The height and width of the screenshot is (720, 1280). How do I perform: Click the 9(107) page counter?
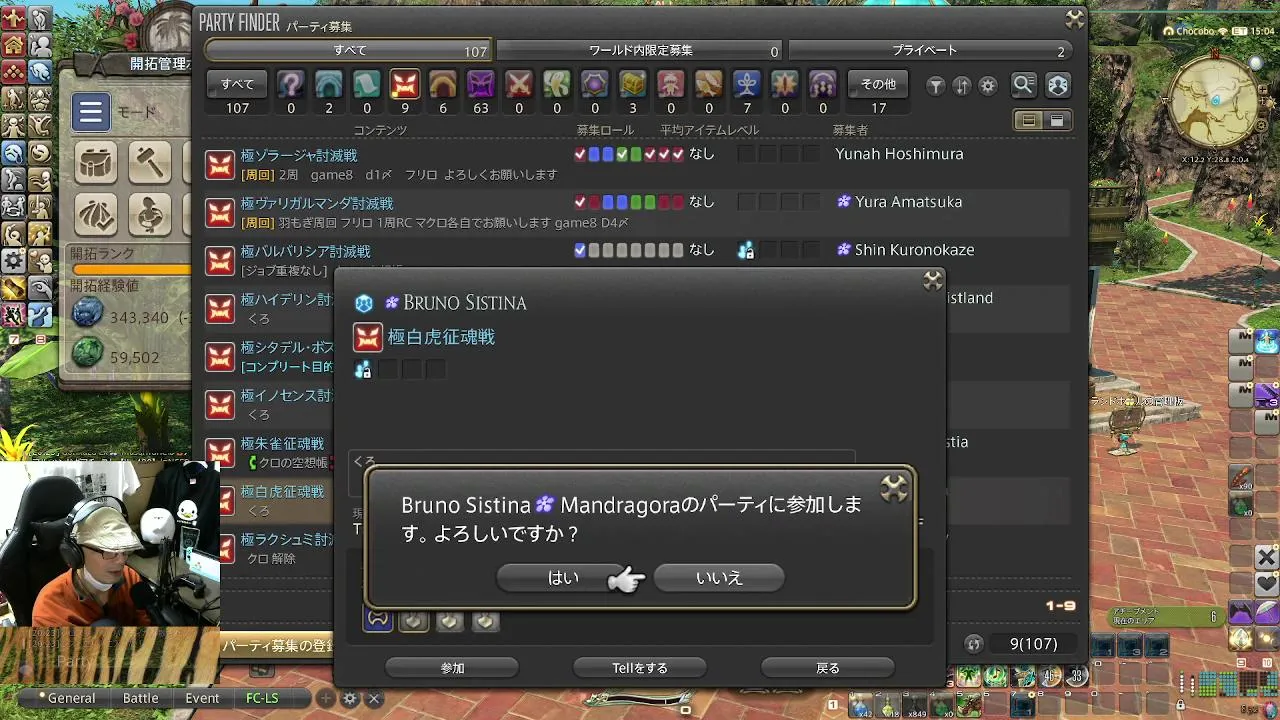pos(1033,644)
